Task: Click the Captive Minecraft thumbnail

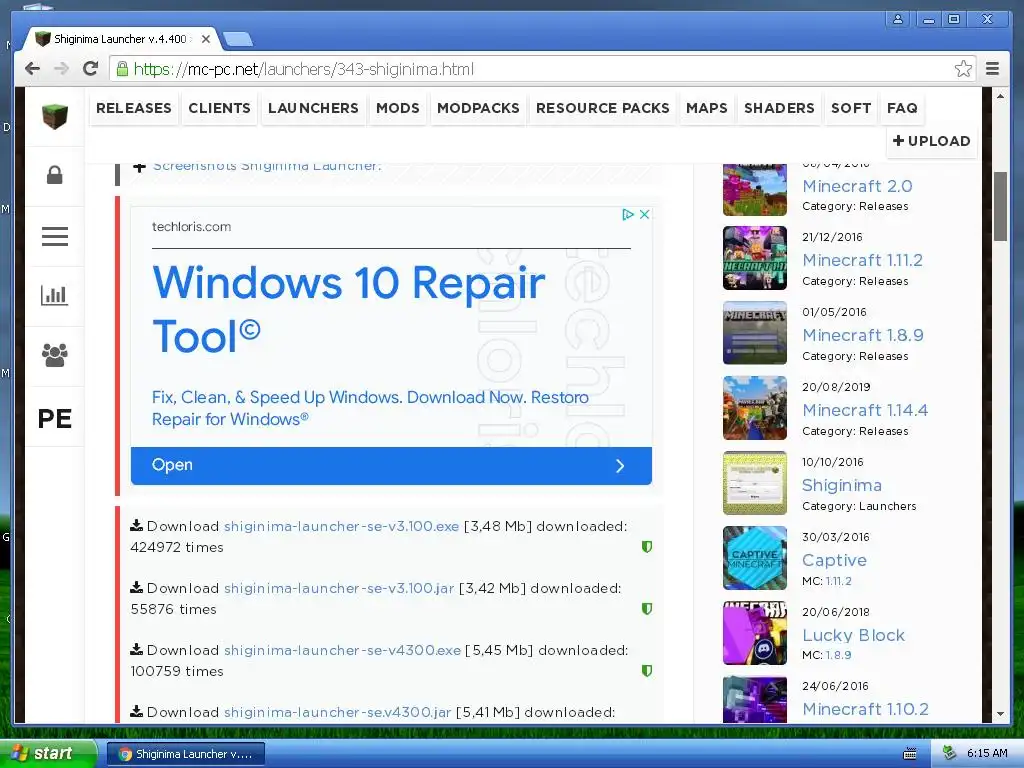Action: pos(754,558)
